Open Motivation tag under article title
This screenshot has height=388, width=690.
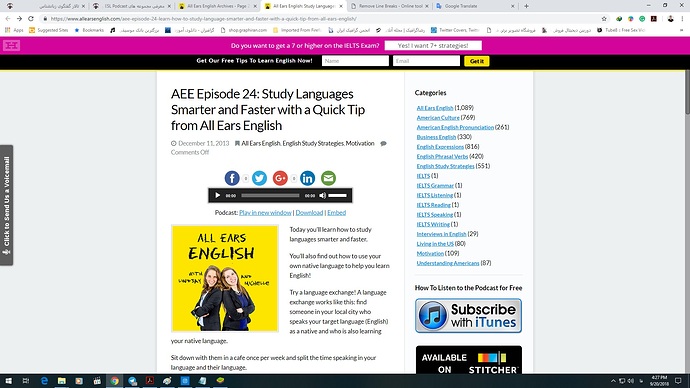pyautogui.click(x=360, y=143)
